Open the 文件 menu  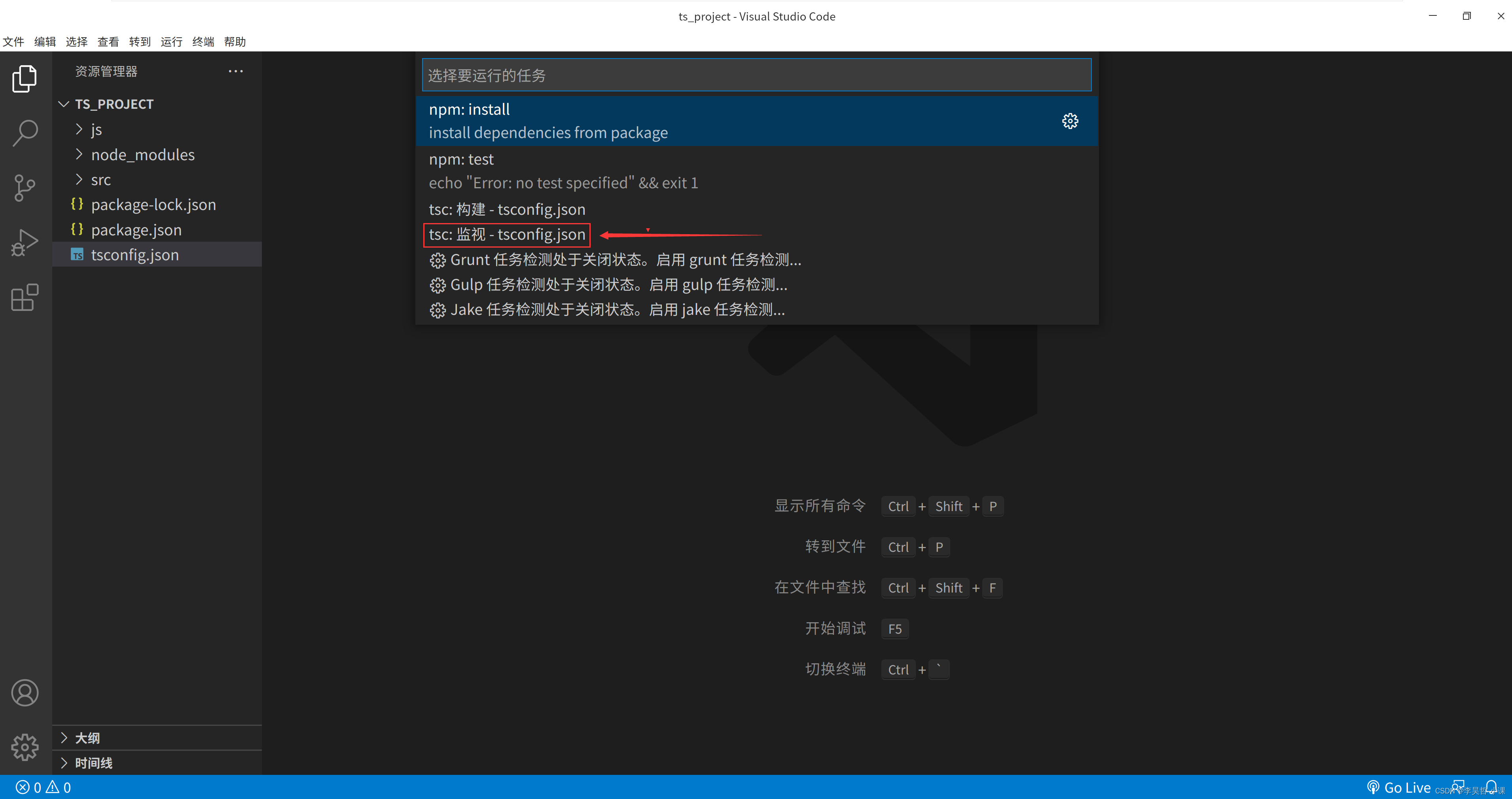tap(13, 42)
